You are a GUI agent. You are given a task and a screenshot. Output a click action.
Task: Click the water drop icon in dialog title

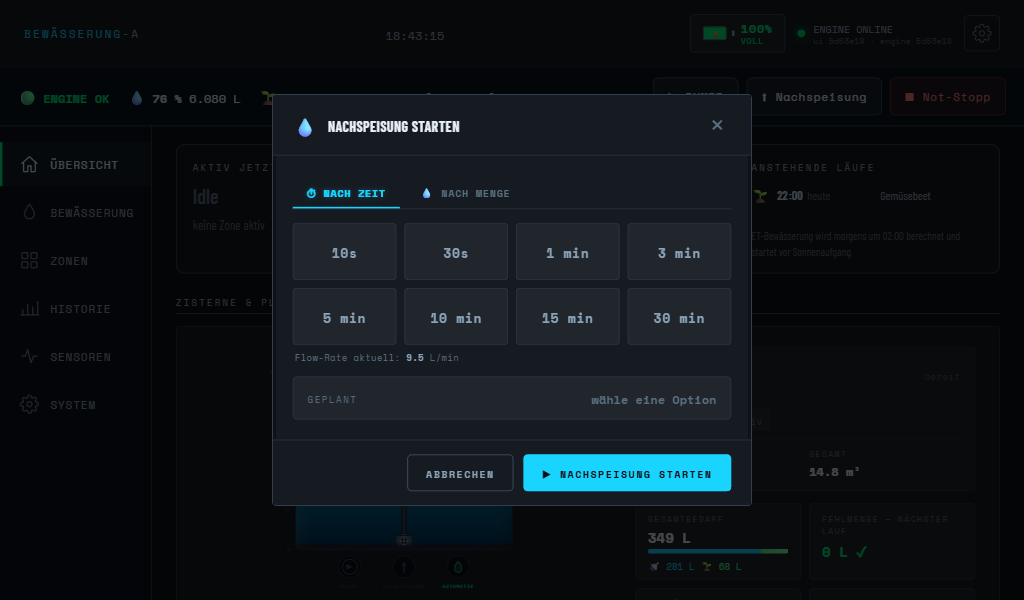point(305,127)
